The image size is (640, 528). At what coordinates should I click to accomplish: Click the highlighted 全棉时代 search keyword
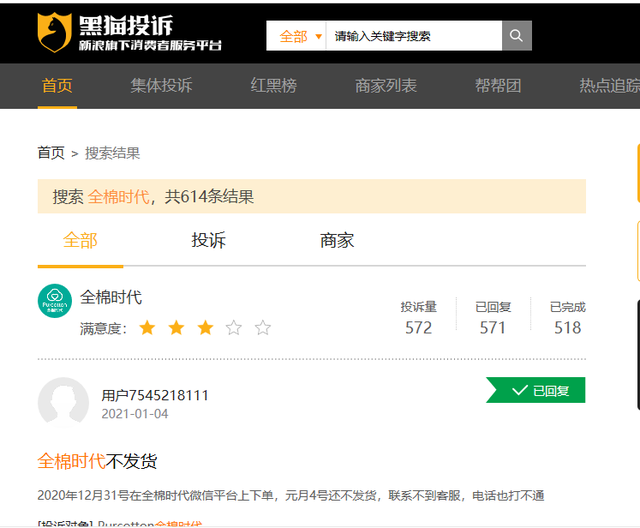click(x=118, y=197)
